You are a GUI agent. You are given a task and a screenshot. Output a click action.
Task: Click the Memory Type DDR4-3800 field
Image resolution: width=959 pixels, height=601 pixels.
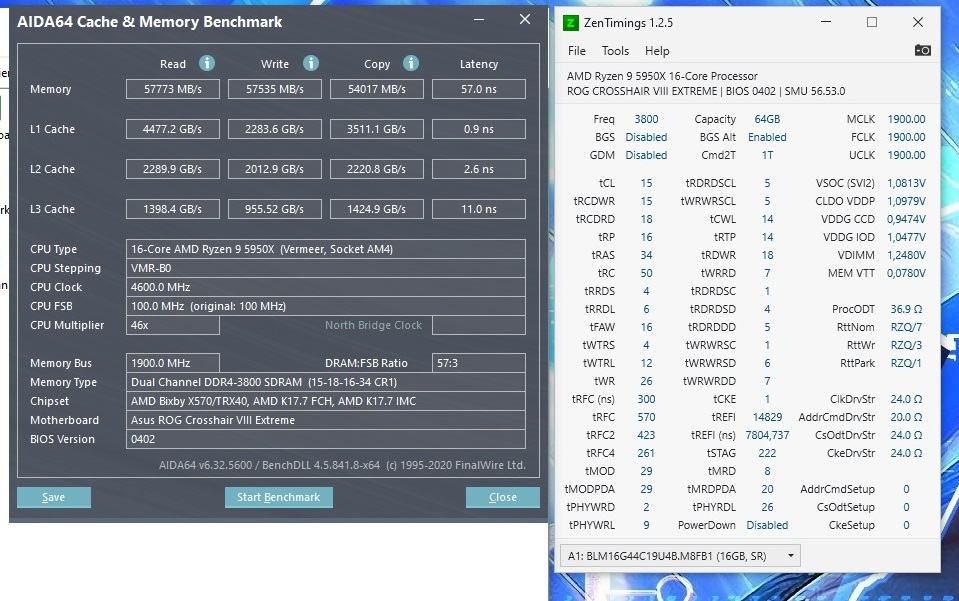click(x=325, y=382)
